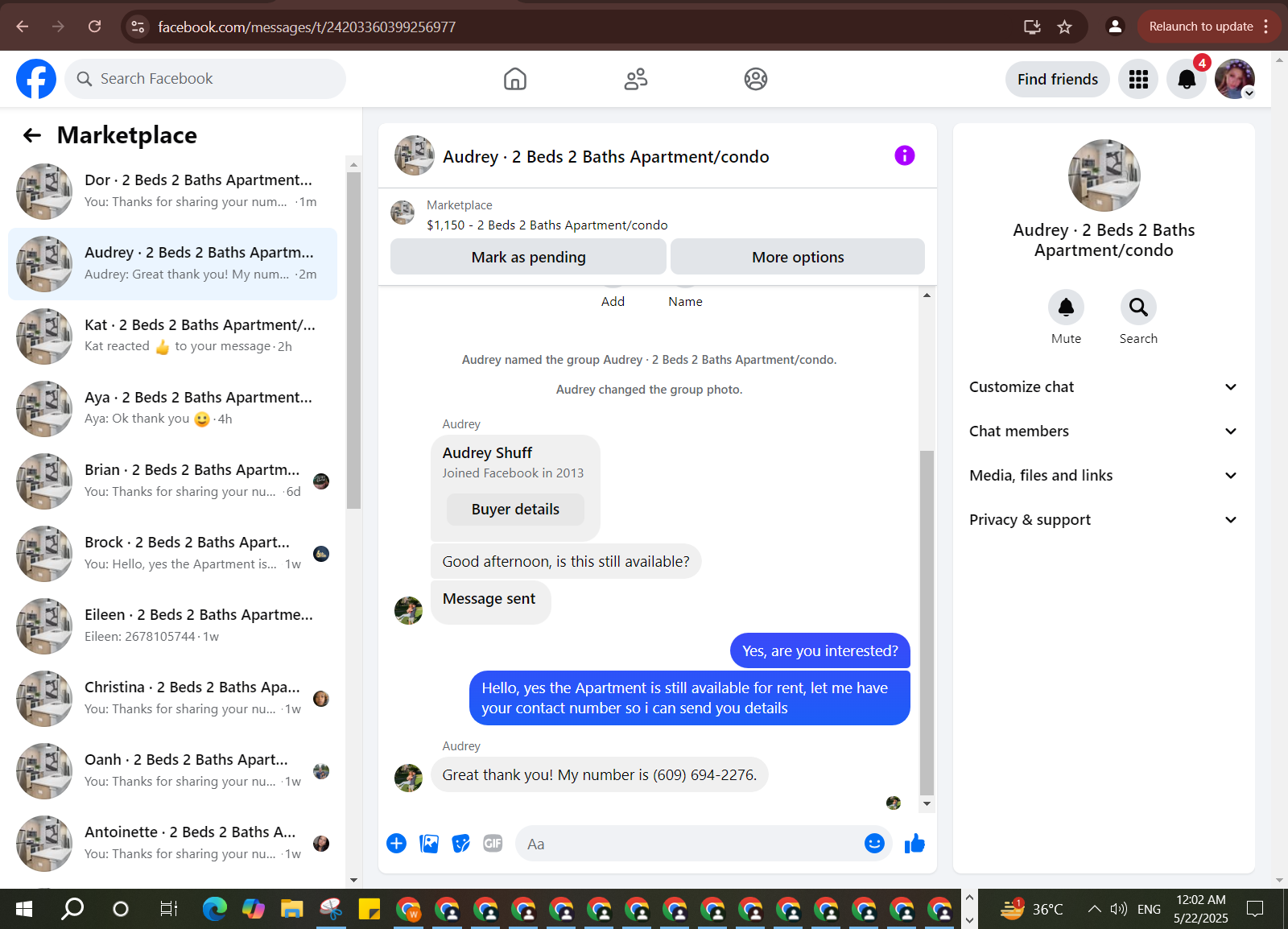Click the browser back arrow
Screen dimensions: 1288x929
coord(23,27)
